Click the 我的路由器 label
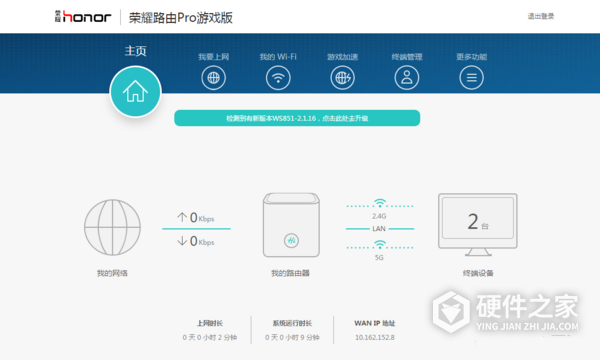 click(290, 273)
